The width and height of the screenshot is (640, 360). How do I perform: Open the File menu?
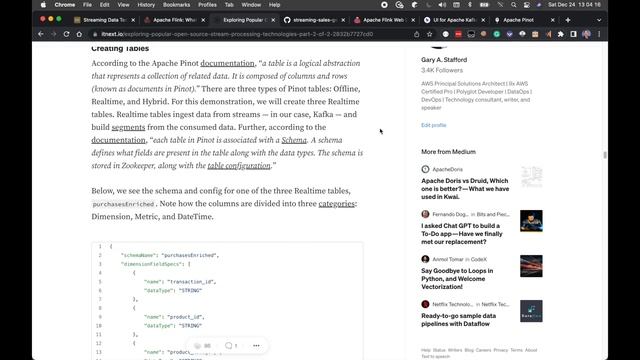pyautogui.click(x=87, y=5)
